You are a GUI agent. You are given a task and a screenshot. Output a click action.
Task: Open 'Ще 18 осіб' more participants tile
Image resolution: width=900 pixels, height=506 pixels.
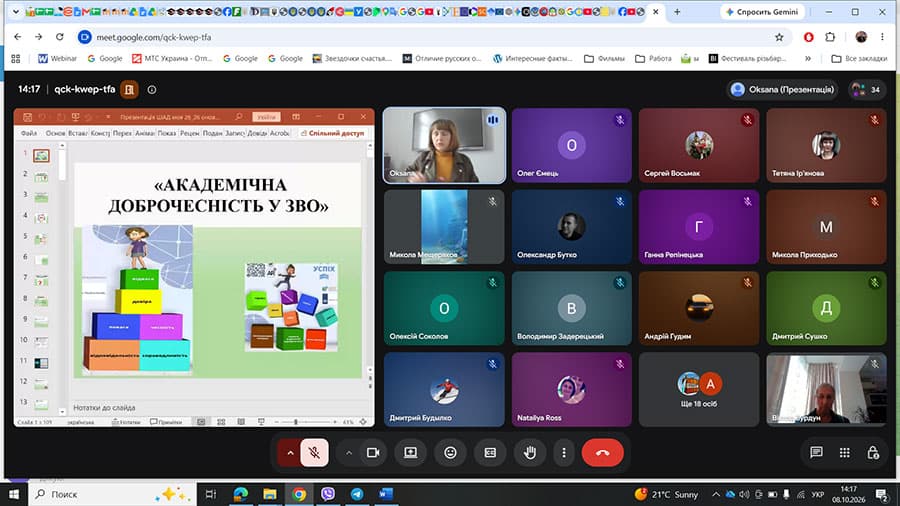tap(699, 390)
